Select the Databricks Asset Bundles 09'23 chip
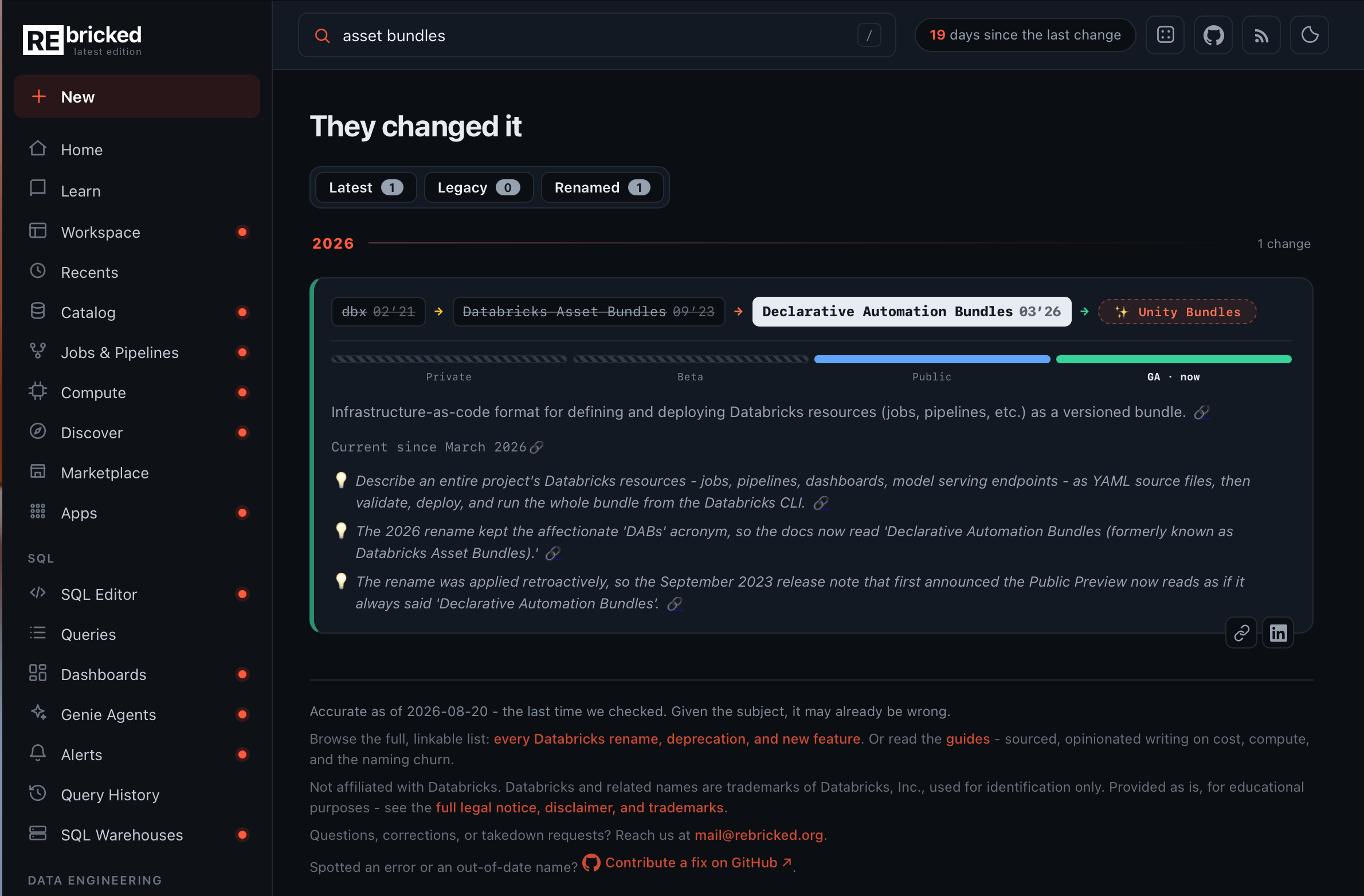The width and height of the screenshot is (1364, 896). (x=589, y=312)
